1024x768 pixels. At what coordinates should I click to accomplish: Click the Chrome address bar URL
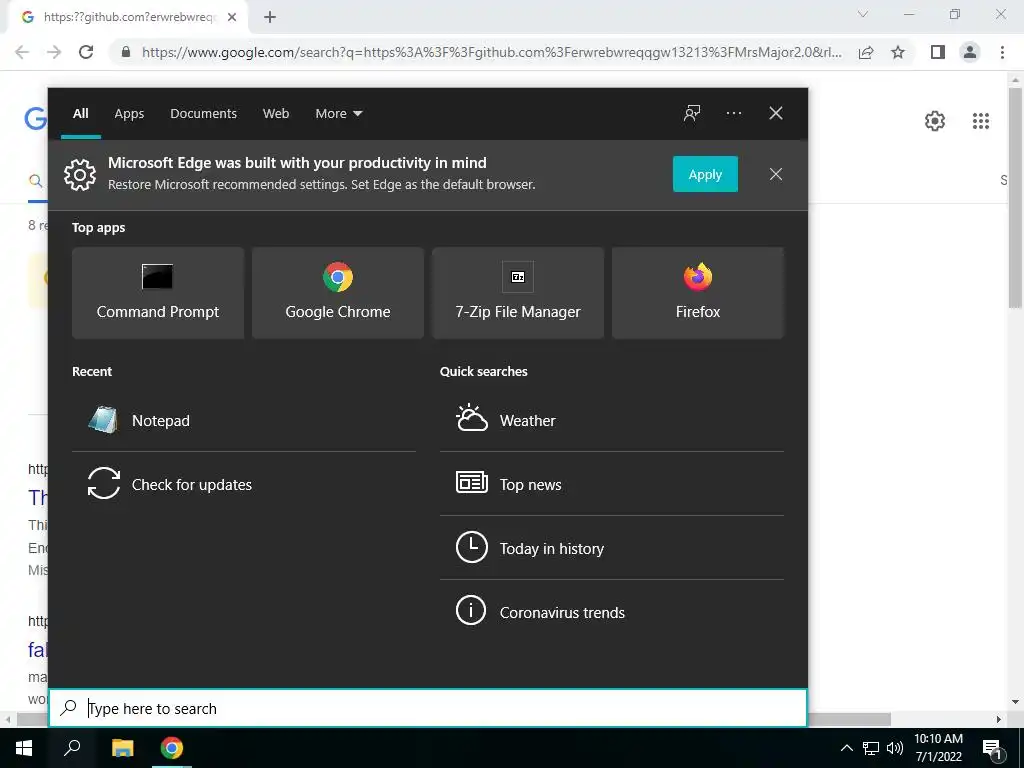pyautogui.click(x=491, y=52)
